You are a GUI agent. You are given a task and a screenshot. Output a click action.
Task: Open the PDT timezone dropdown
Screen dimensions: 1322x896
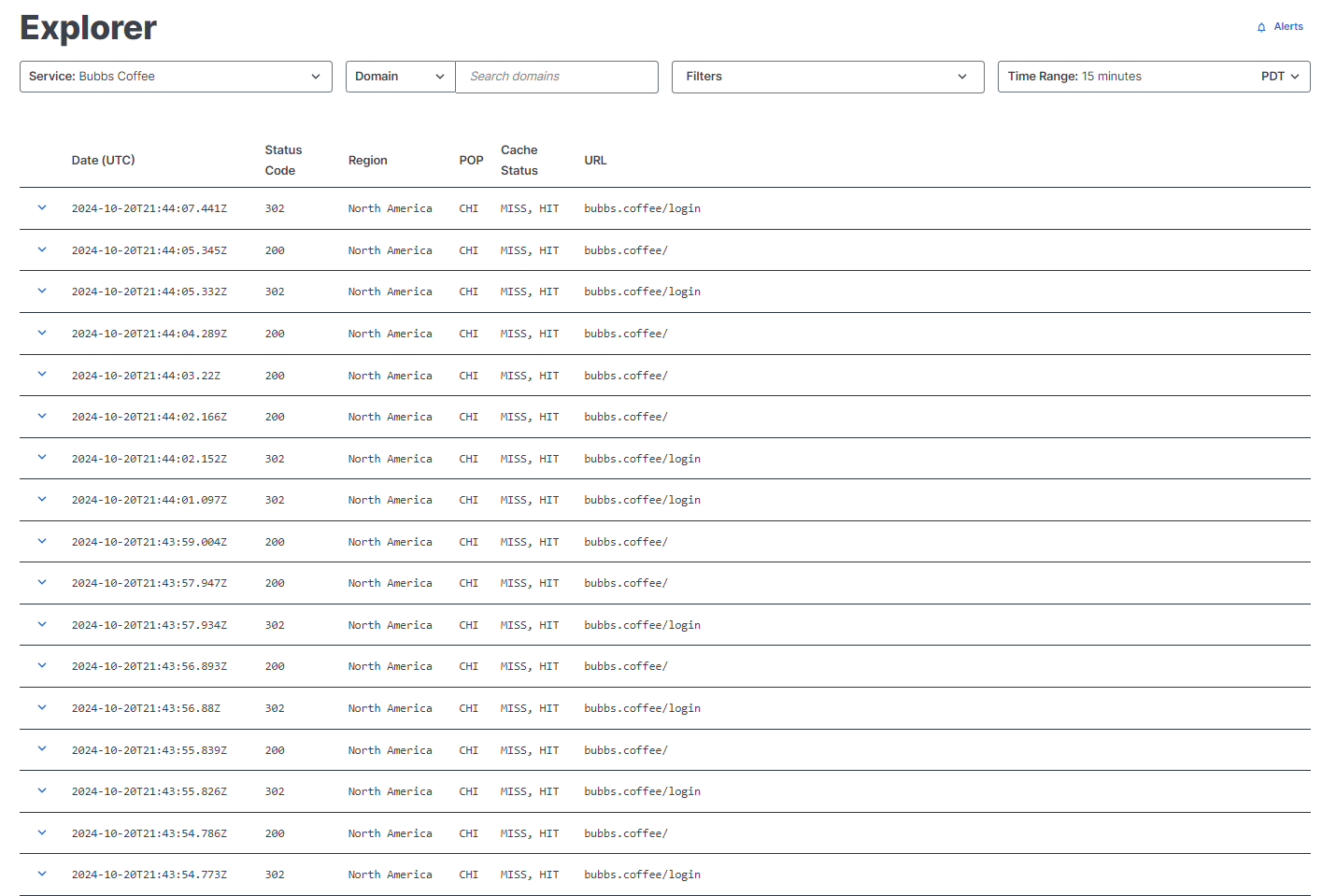pos(1282,76)
